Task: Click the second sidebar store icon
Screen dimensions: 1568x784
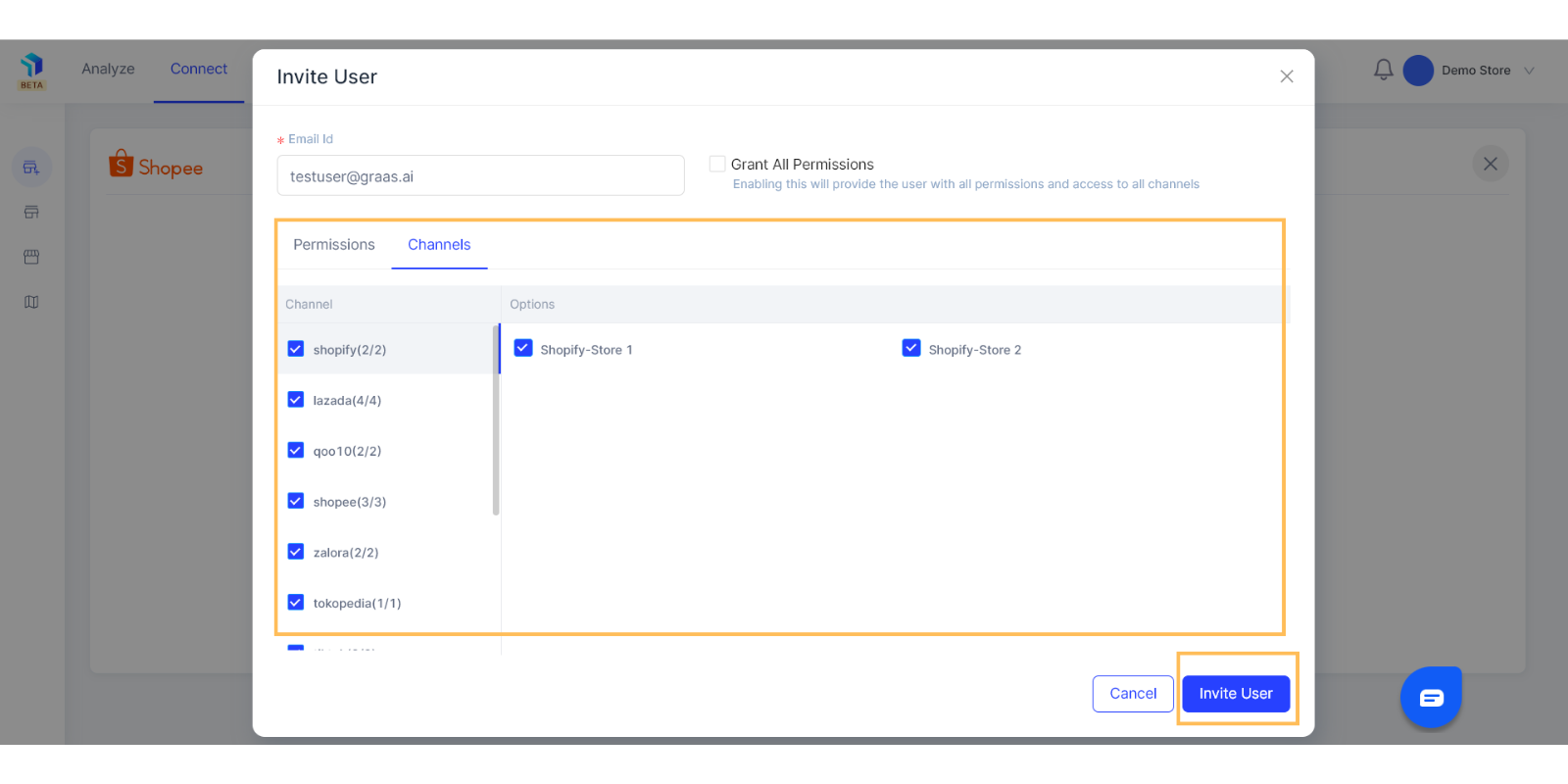Action: click(x=31, y=212)
